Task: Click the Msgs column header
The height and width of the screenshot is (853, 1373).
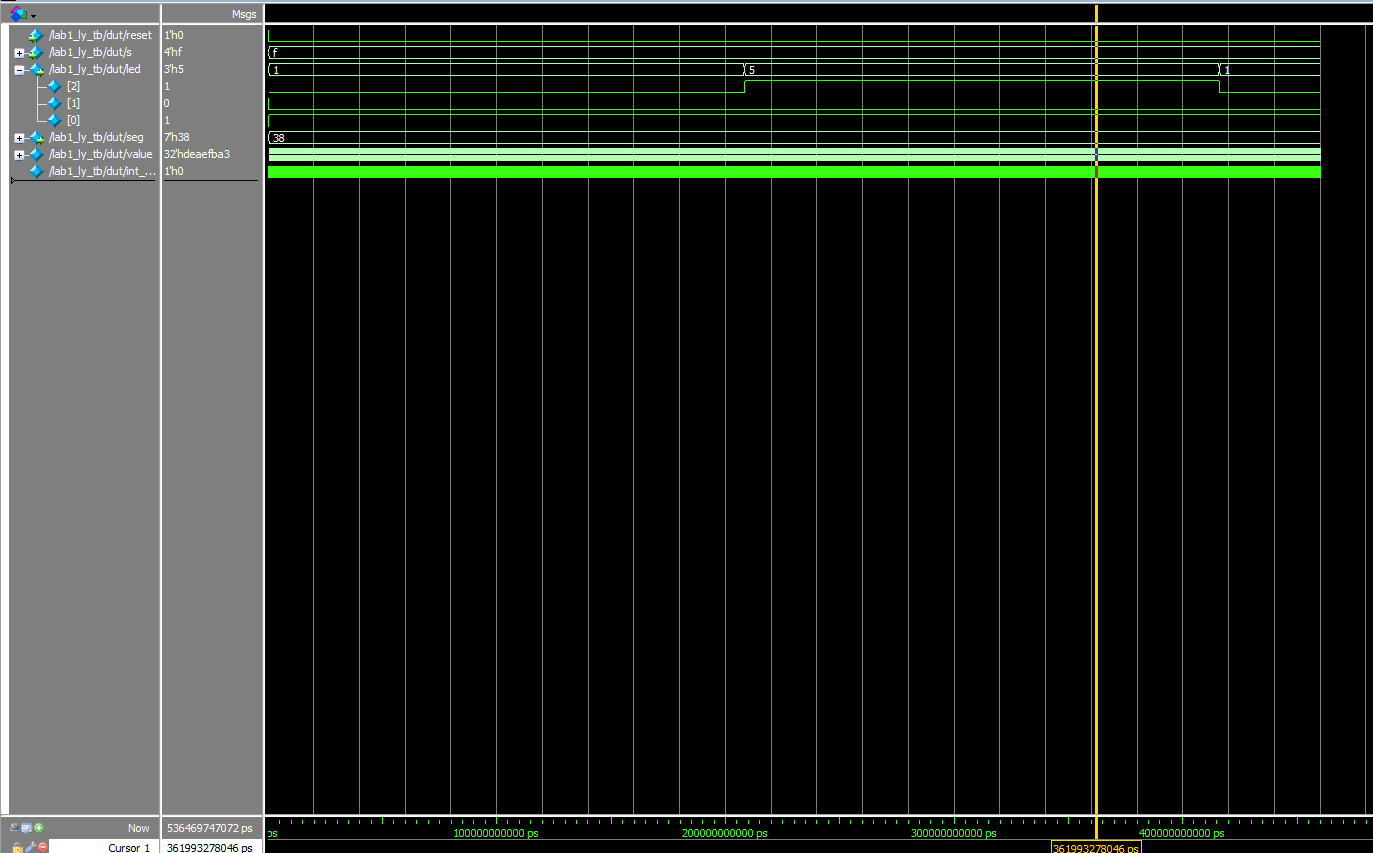Action: [243, 14]
